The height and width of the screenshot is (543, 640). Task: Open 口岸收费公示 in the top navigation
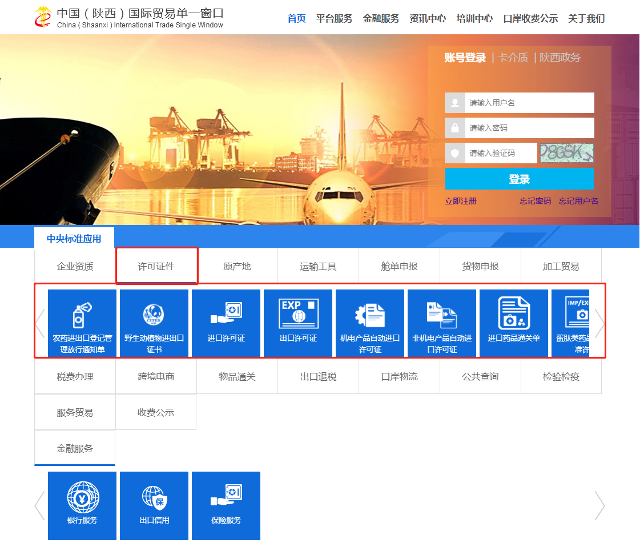click(531, 18)
